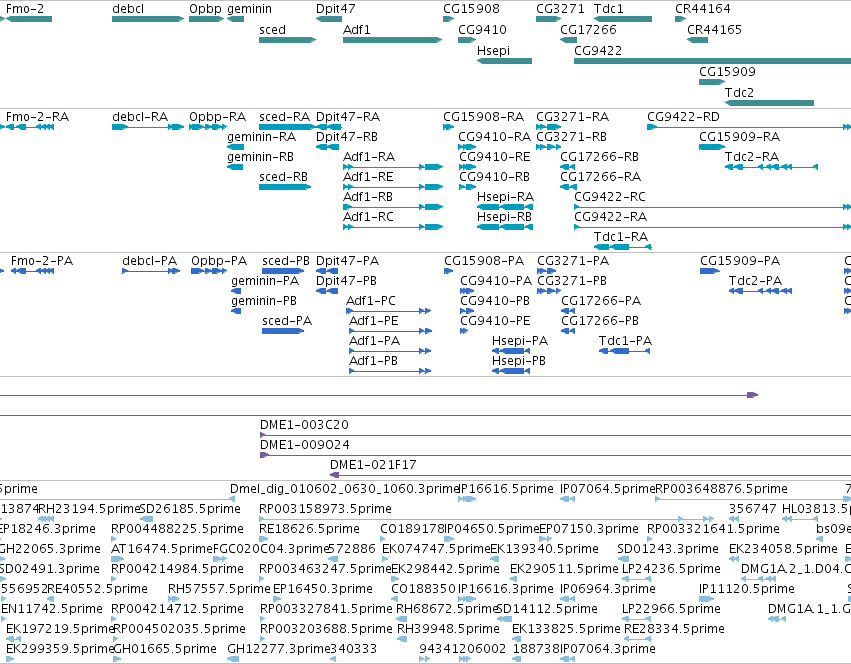Click the geminin-RA transcript label
This screenshot has width=851, height=664.
point(262,137)
